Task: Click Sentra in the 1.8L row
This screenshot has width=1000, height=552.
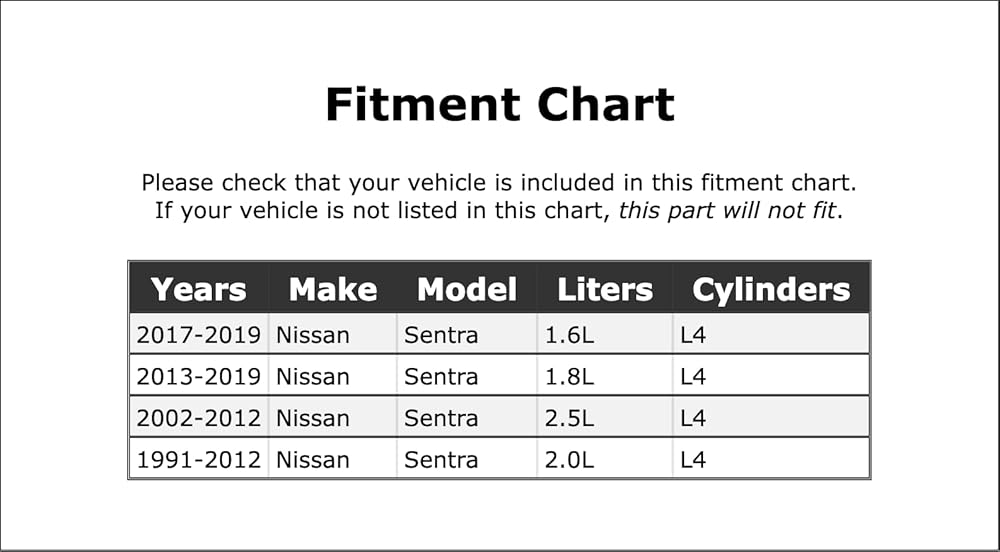Action: [x=441, y=376]
